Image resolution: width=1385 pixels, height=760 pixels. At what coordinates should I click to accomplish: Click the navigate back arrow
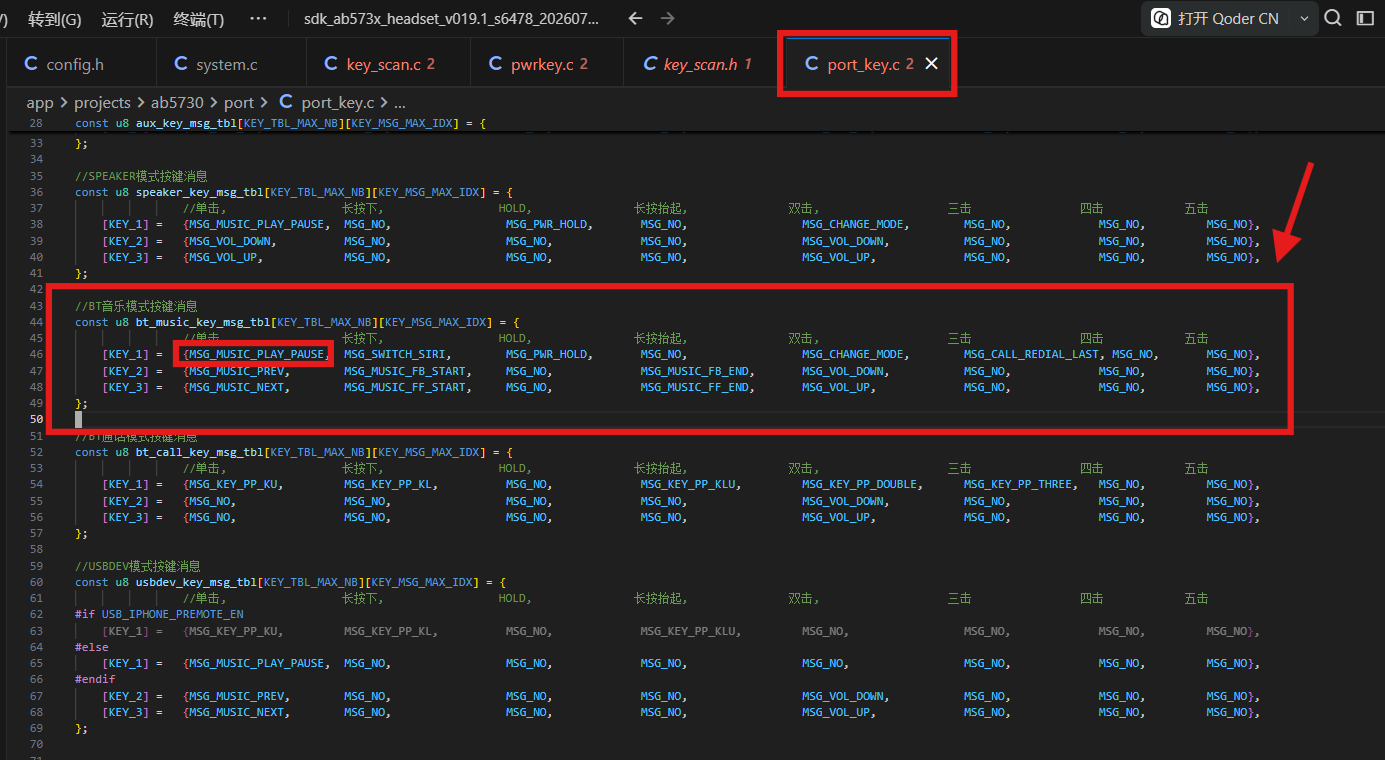(635, 19)
